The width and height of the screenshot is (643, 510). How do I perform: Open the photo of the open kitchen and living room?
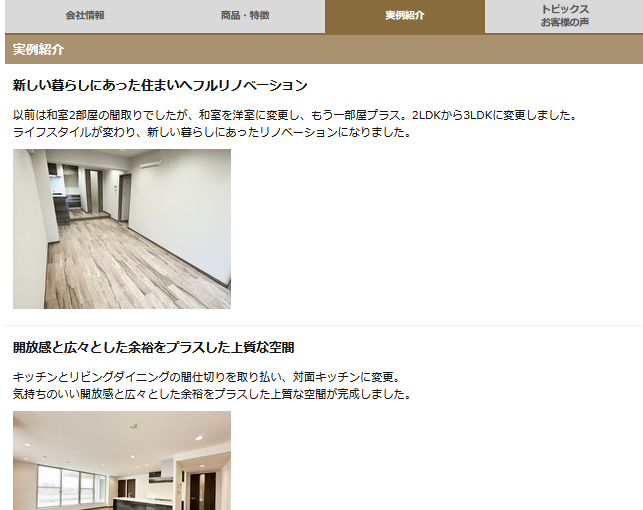pyautogui.click(x=122, y=460)
